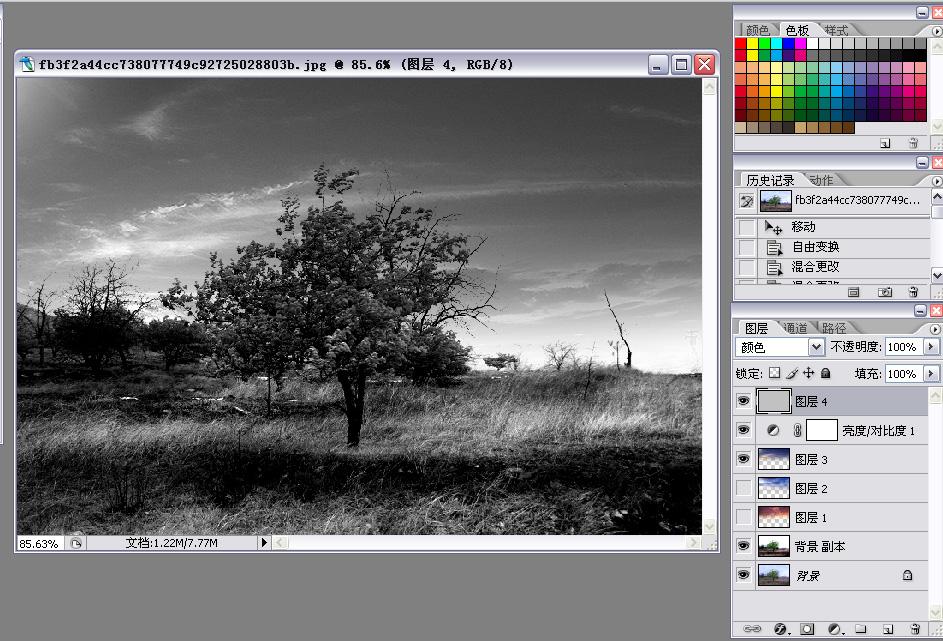Open the Layers panel flyout menu
Image resolution: width=943 pixels, height=641 pixels.
point(935,329)
